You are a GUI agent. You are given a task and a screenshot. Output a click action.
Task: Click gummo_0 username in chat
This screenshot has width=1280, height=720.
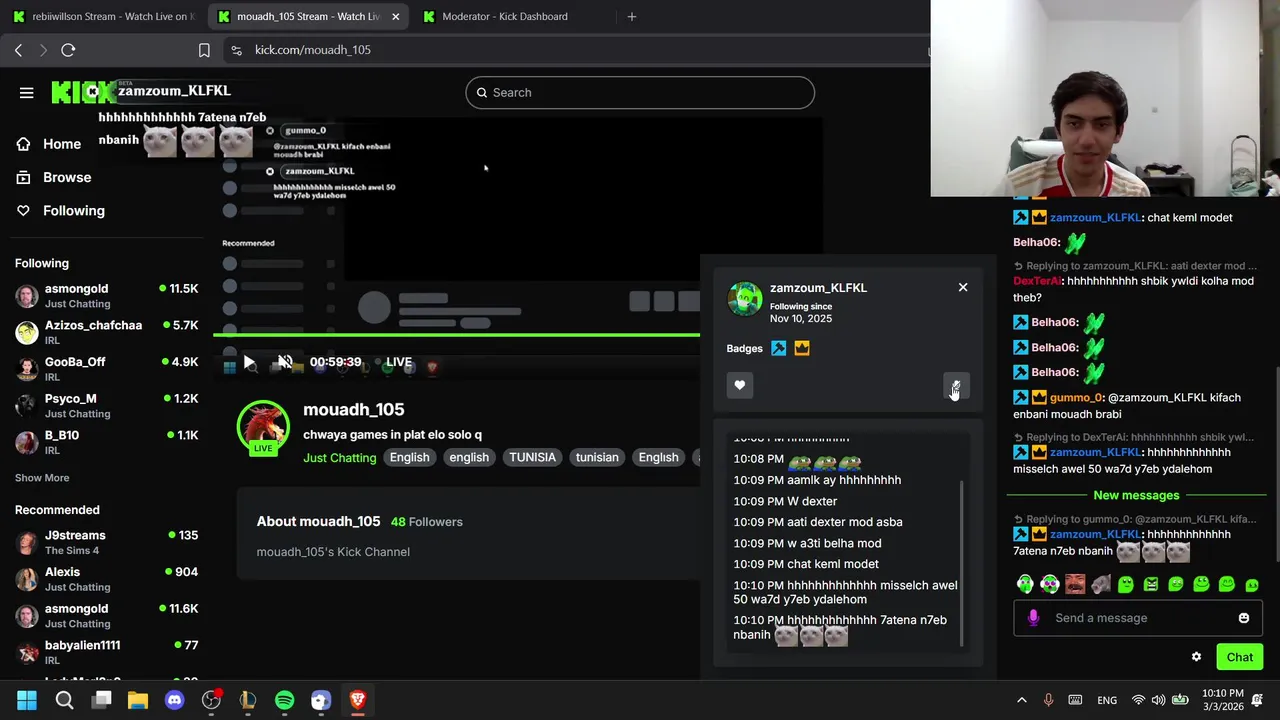point(1076,398)
